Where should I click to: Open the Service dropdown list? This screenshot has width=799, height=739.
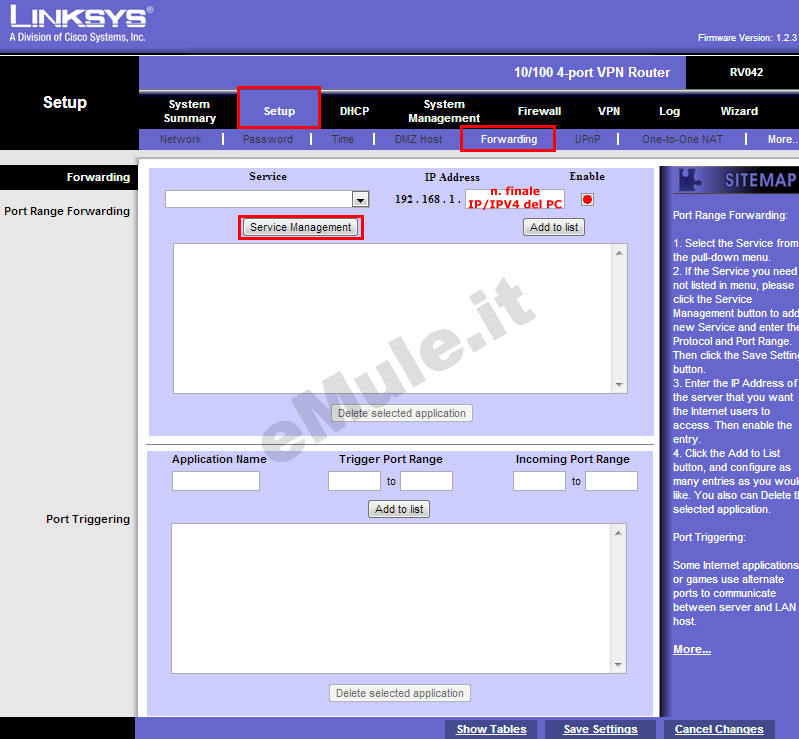pyautogui.click(x=361, y=199)
